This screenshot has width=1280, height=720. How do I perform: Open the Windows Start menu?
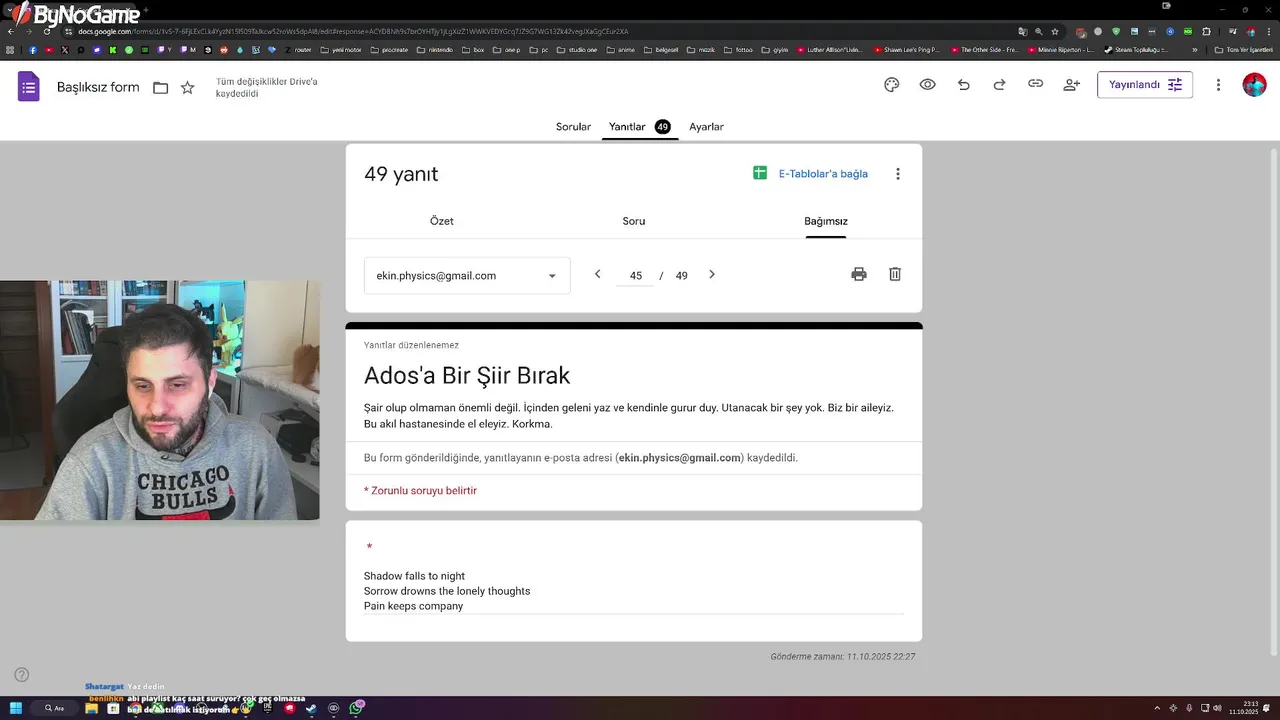[16, 708]
